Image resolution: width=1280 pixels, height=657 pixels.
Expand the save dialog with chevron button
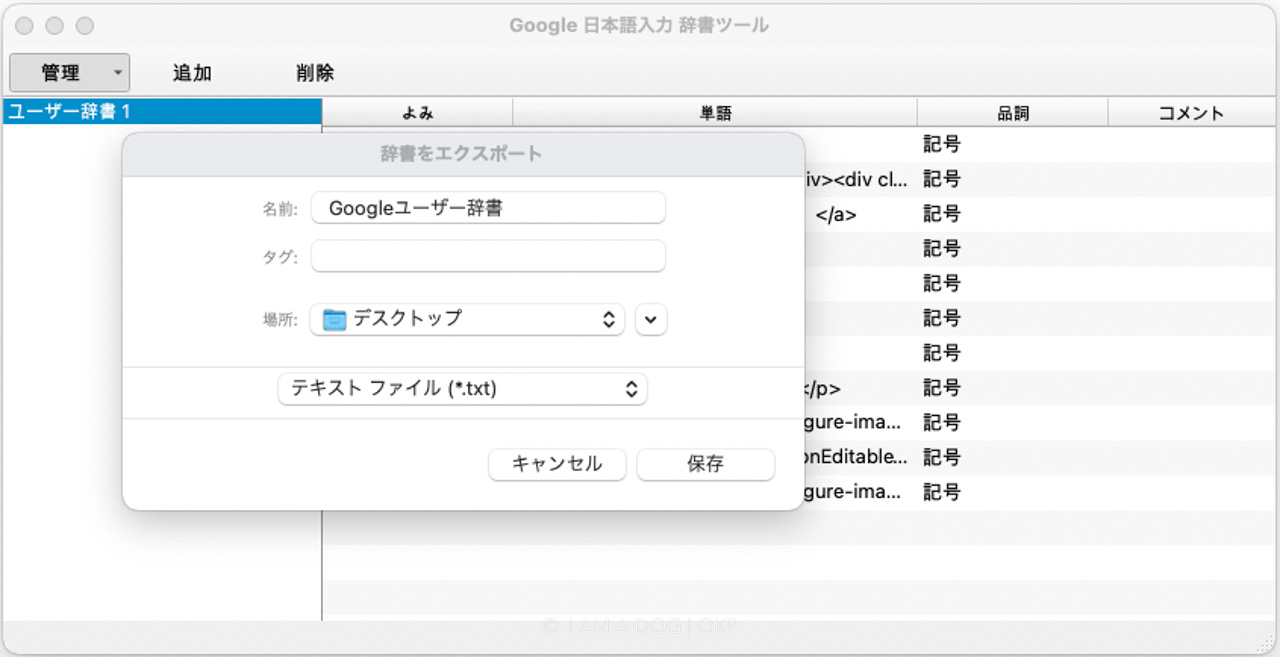651,320
